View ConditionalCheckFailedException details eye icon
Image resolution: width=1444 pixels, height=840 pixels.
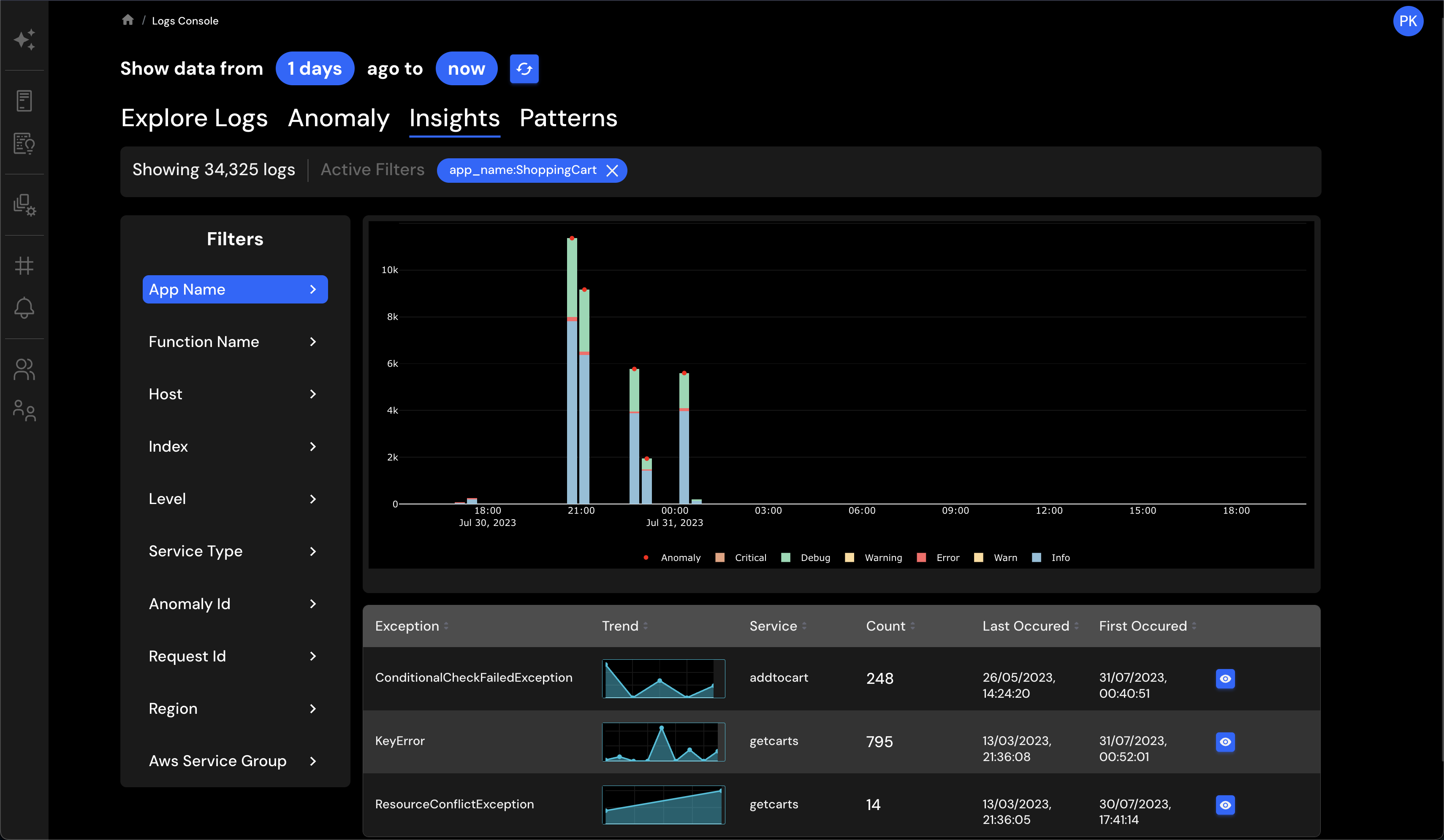pyautogui.click(x=1225, y=678)
